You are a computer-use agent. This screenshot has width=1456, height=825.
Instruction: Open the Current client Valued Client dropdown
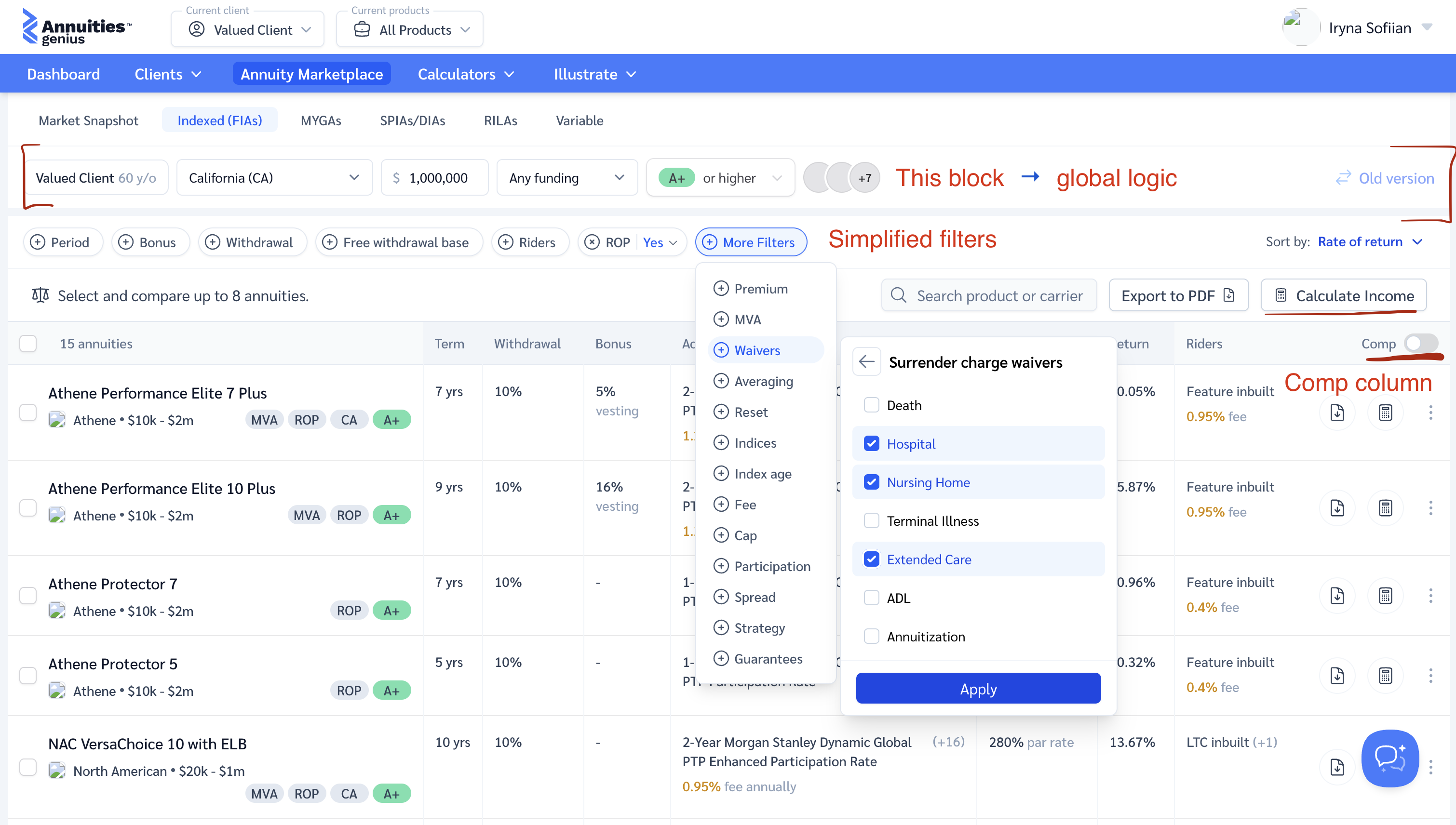[x=248, y=29]
